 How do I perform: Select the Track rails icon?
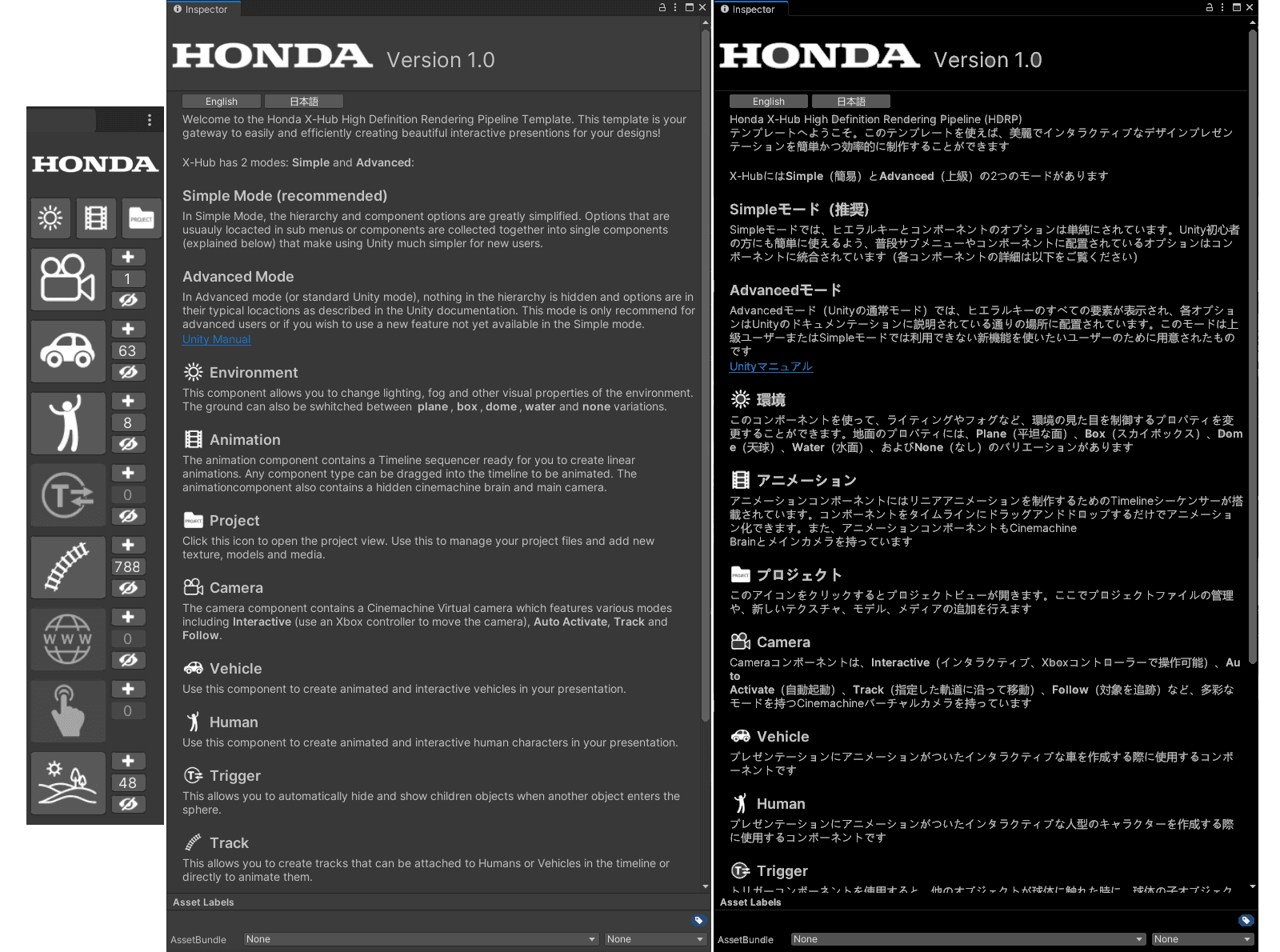(68, 566)
